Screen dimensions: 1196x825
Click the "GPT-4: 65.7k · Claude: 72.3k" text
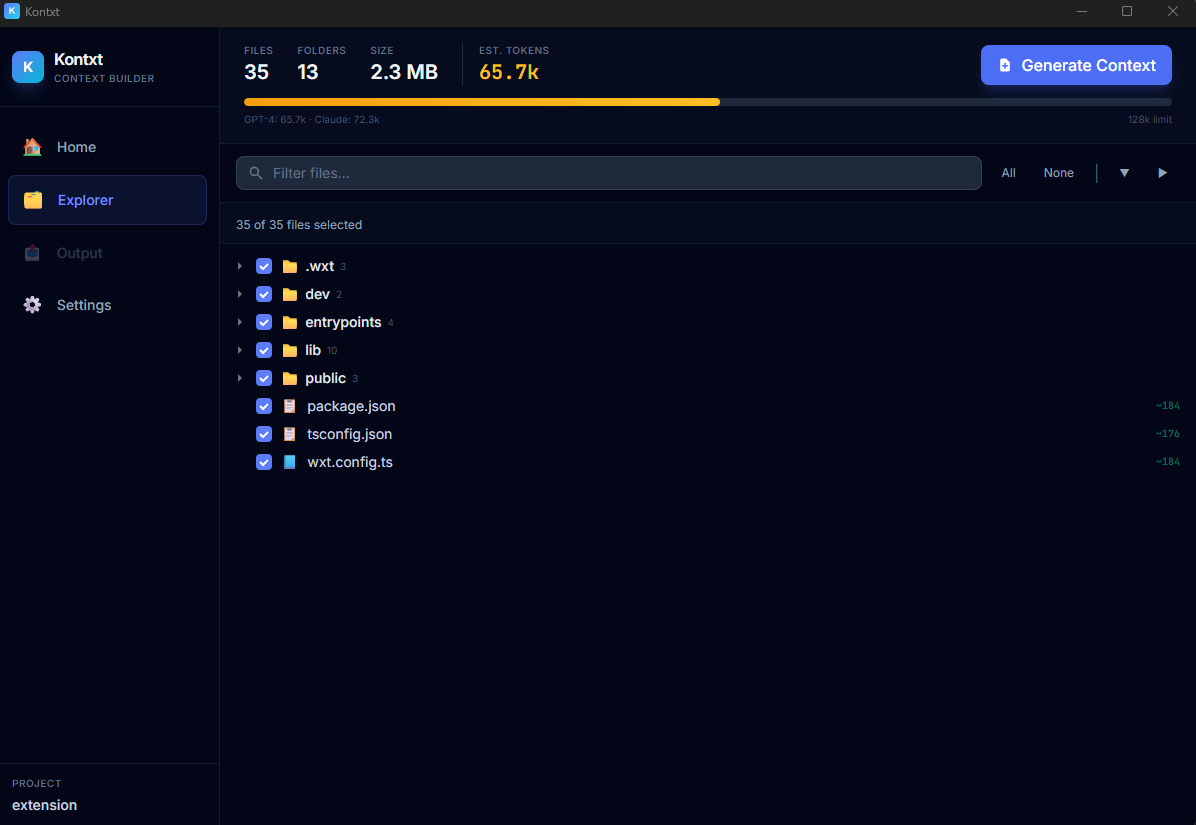(312, 120)
